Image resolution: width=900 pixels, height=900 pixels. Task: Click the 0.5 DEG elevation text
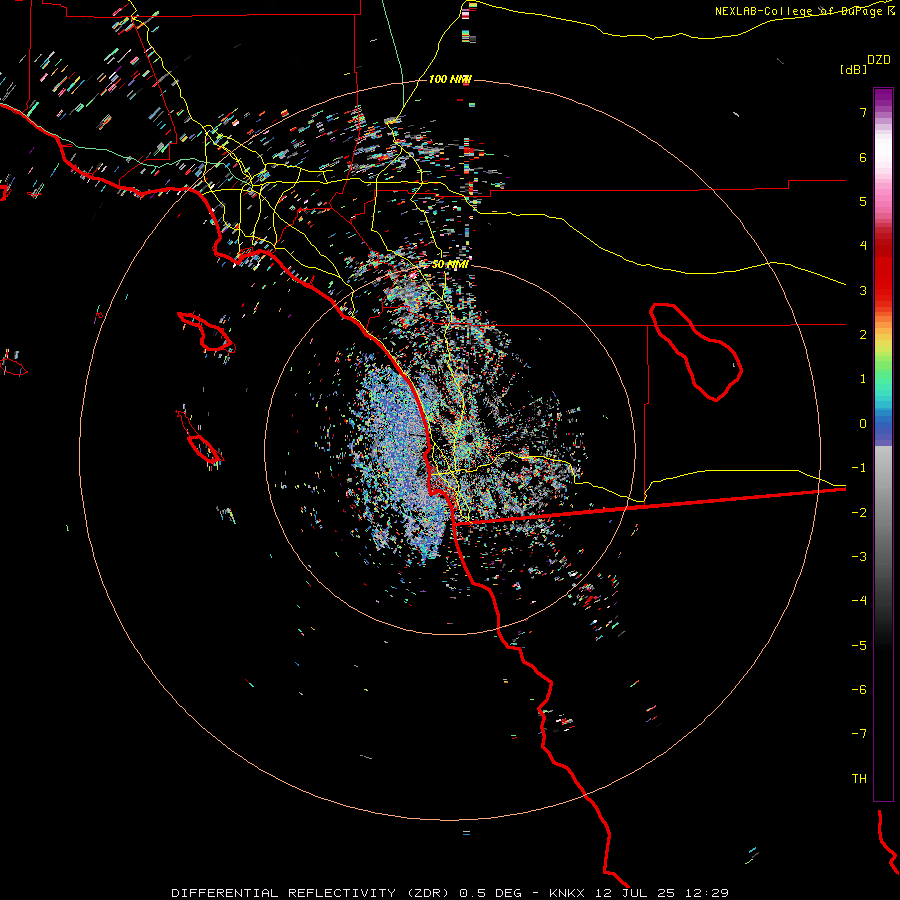(x=490, y=893)
